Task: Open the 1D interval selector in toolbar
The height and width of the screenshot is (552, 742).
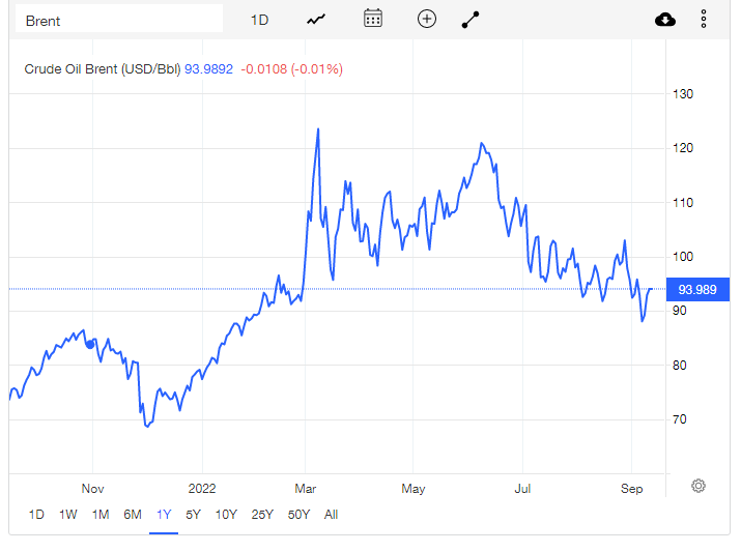Action: pyautogui.click(x=259, y=20)
